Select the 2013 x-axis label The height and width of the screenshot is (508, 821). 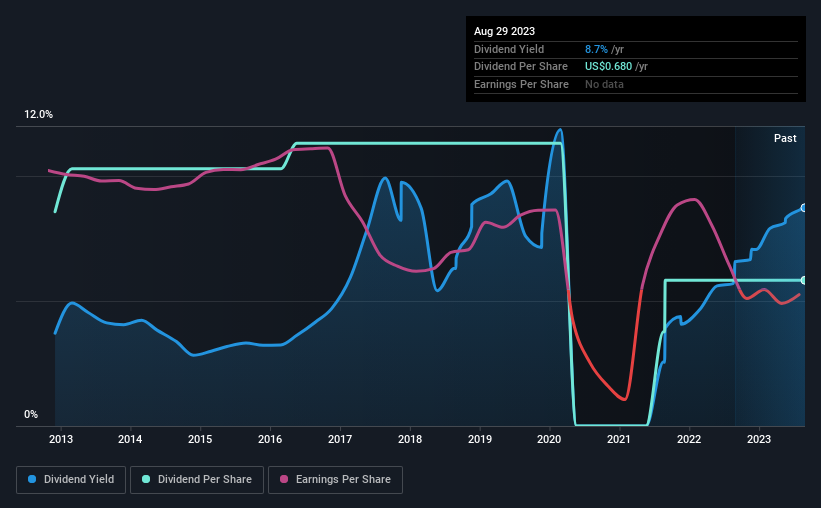pyautogui.click(x=61, y=439)
